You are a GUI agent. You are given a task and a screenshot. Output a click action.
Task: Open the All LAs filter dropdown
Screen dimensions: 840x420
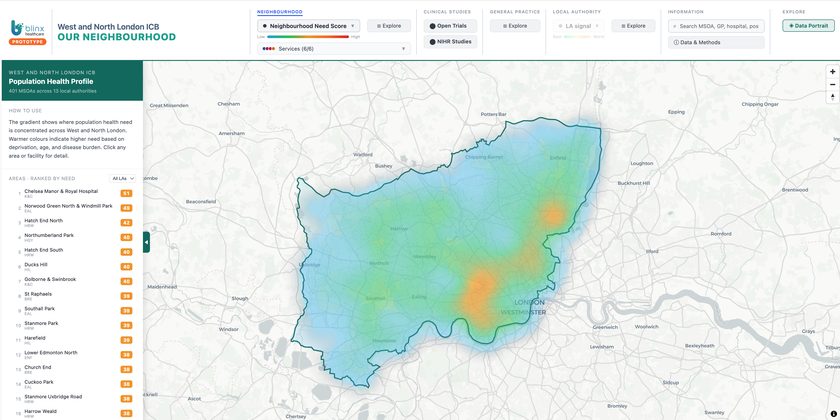(123, 178)
